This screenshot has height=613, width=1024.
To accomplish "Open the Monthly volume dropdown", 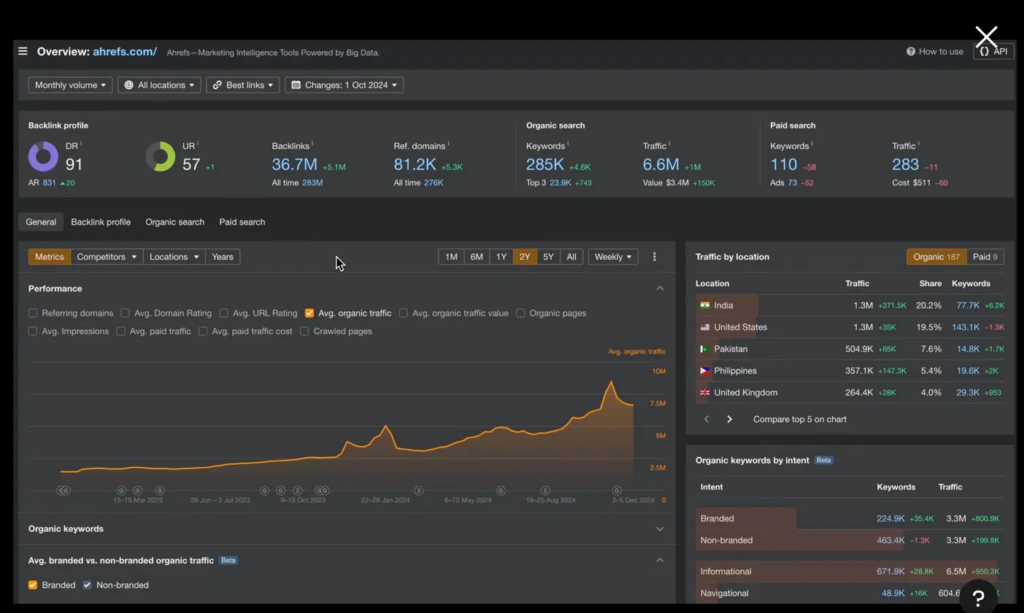I will coord(70,85).
